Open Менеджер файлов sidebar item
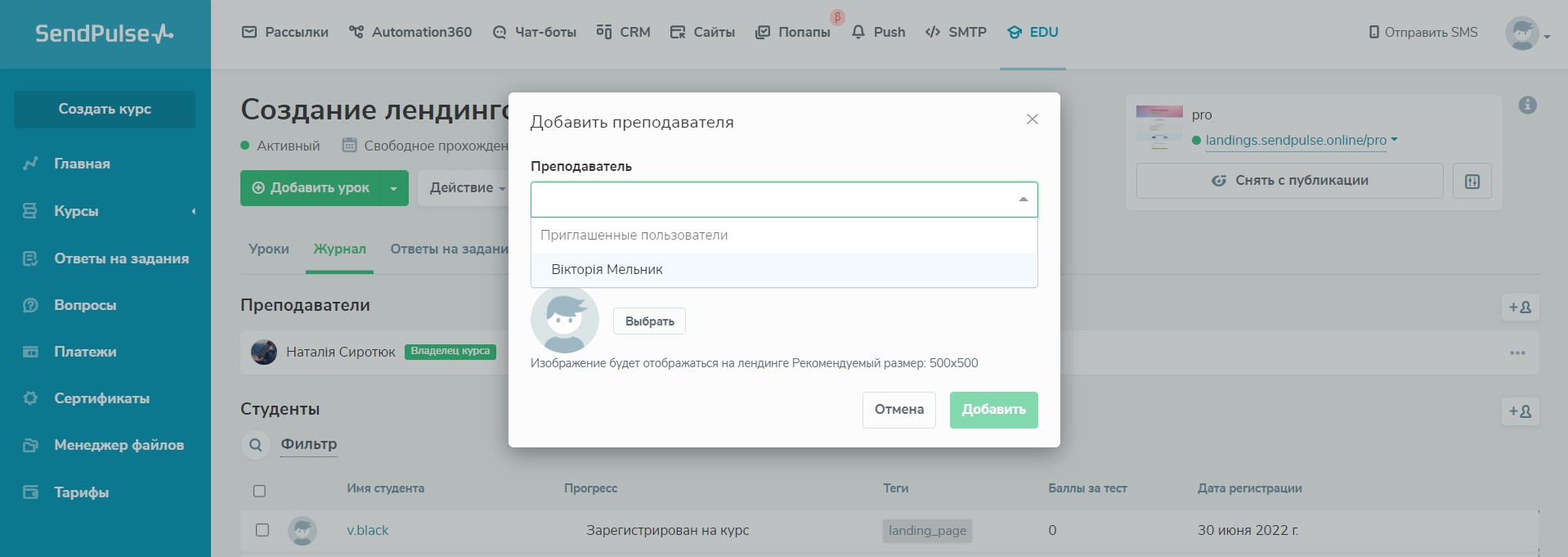 pyautogui.click(x=119, y=445)
